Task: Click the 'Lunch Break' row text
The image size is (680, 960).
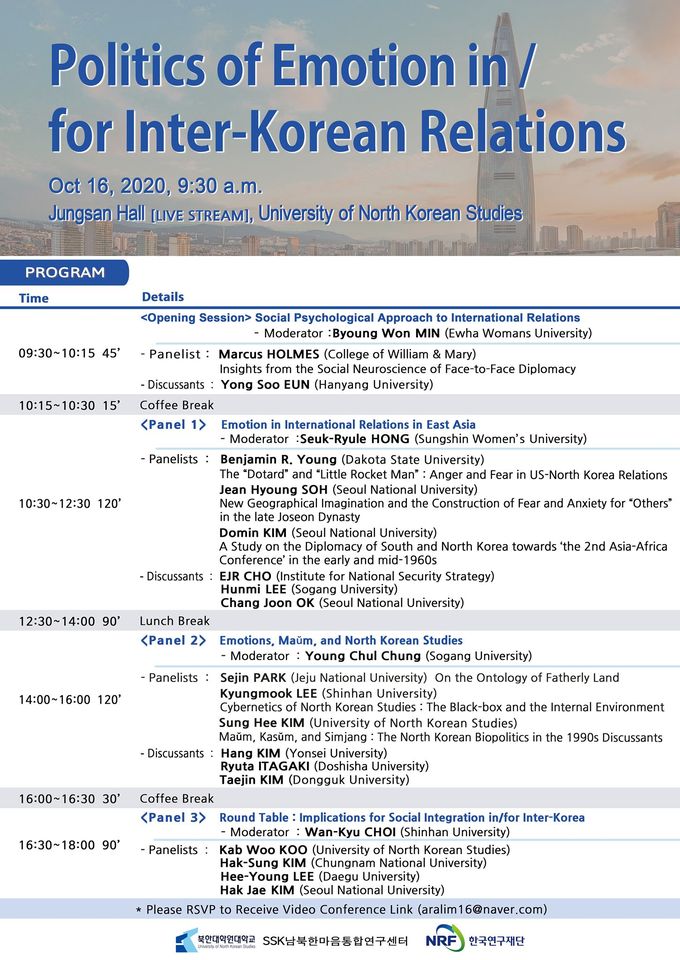Action: 174,621
